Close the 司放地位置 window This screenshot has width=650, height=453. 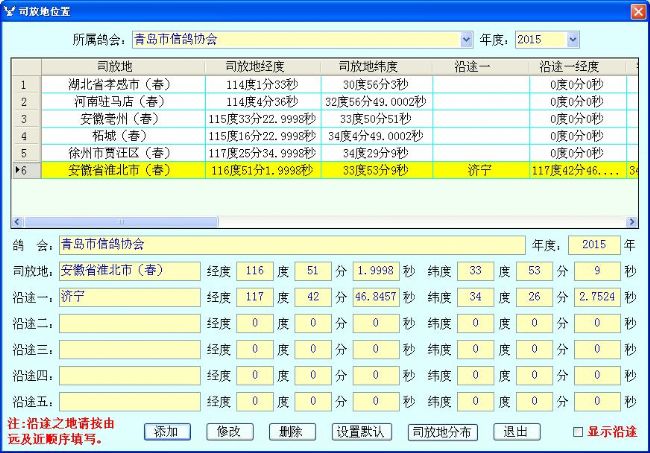pyautogui.click(x=638, y=12)
